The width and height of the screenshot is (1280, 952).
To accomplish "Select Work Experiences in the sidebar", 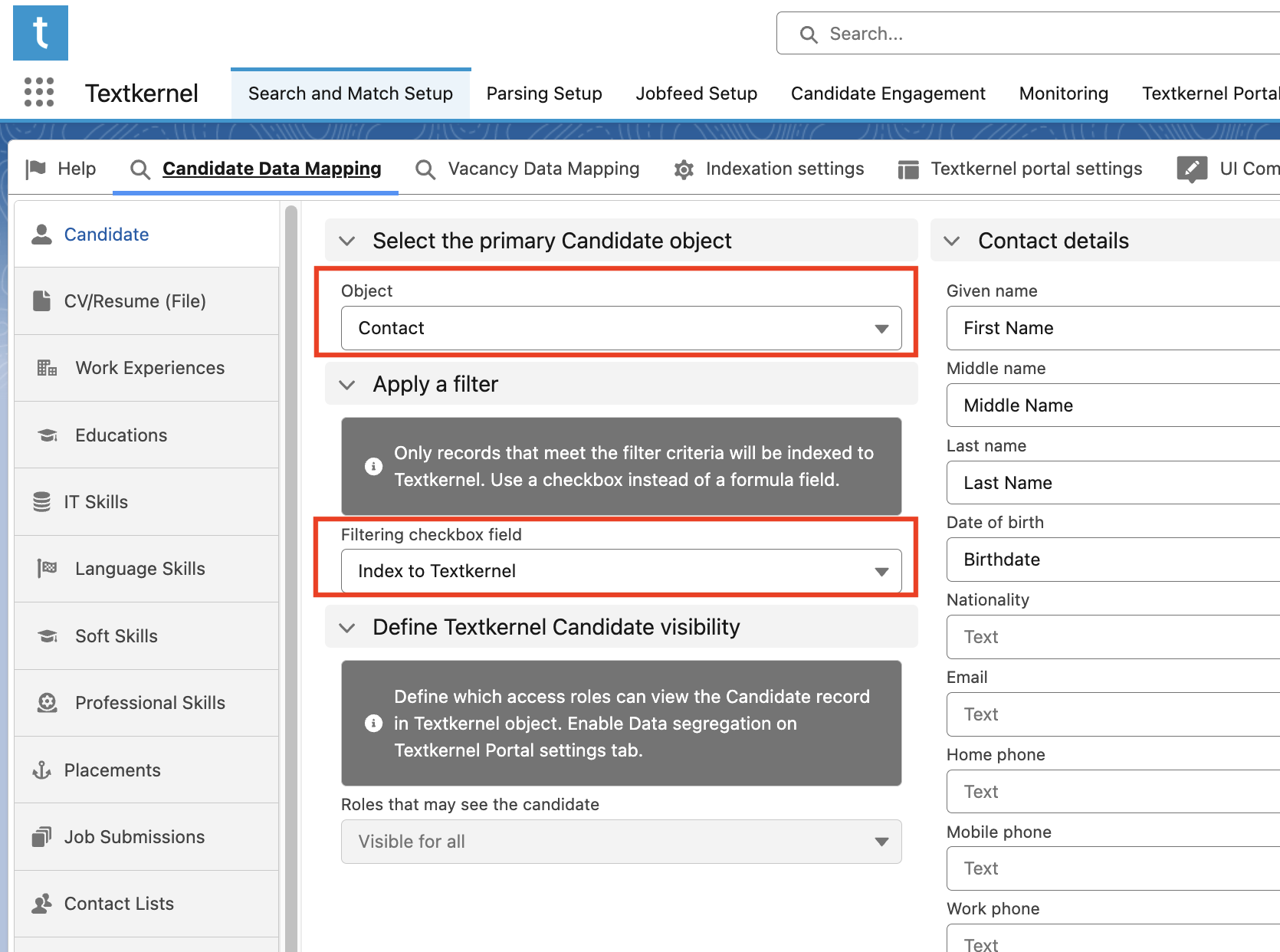I will [146, 368].
